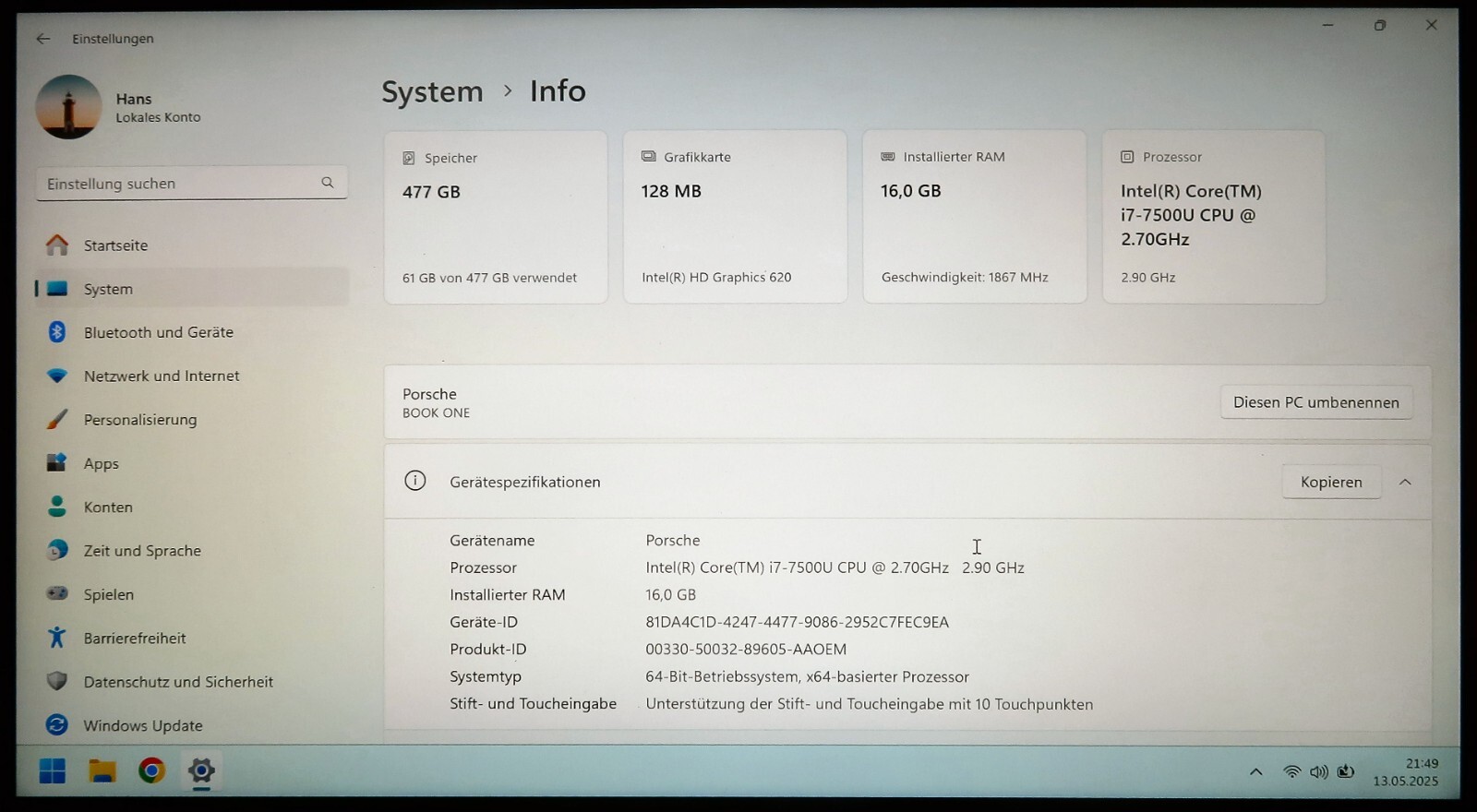Screen dimensions: 1477x812
Task: Click the Netzwerk Wi-Fi sidebar icon
Action: (x=57, y=376)
